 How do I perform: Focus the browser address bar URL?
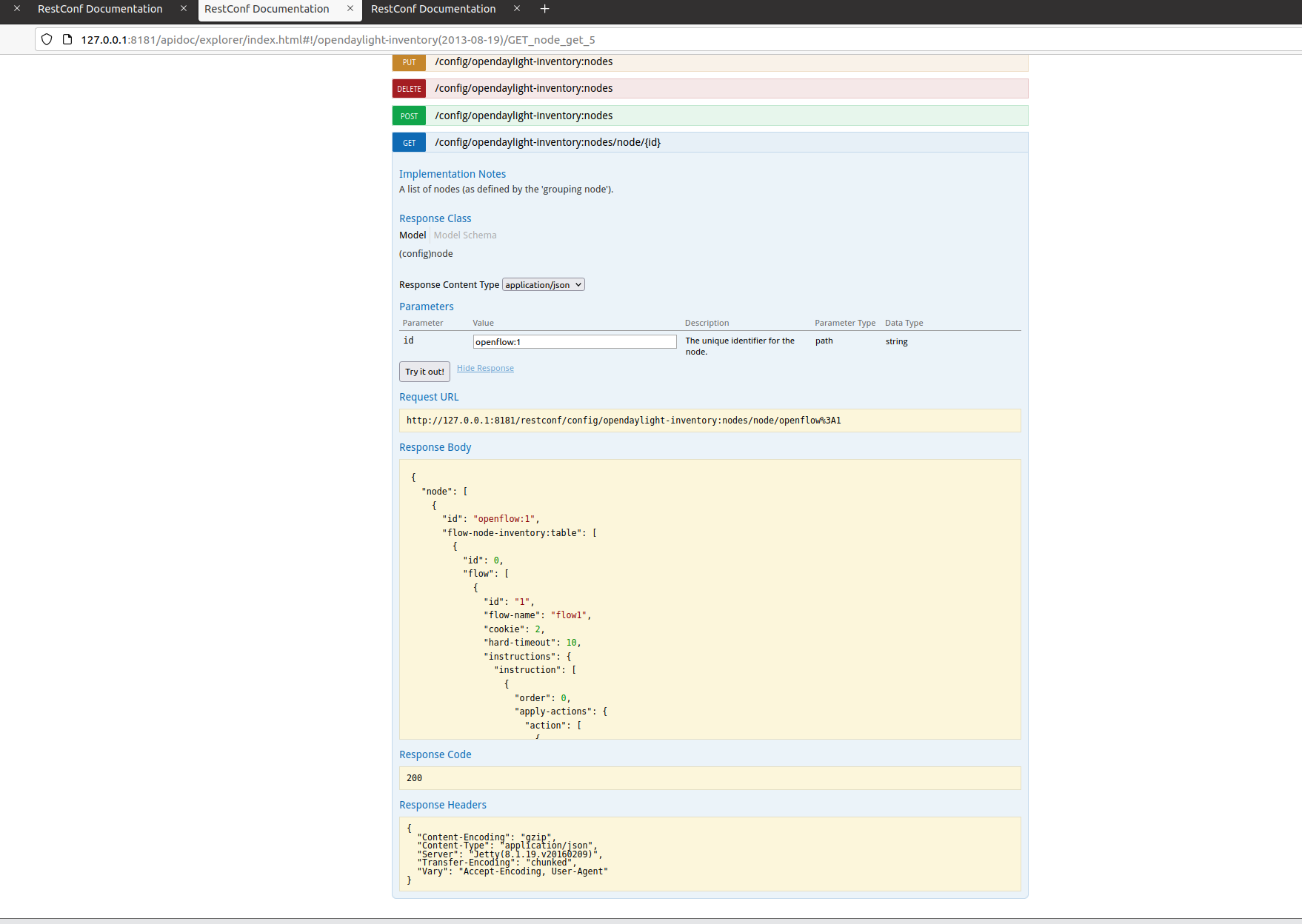click(338, 40)
